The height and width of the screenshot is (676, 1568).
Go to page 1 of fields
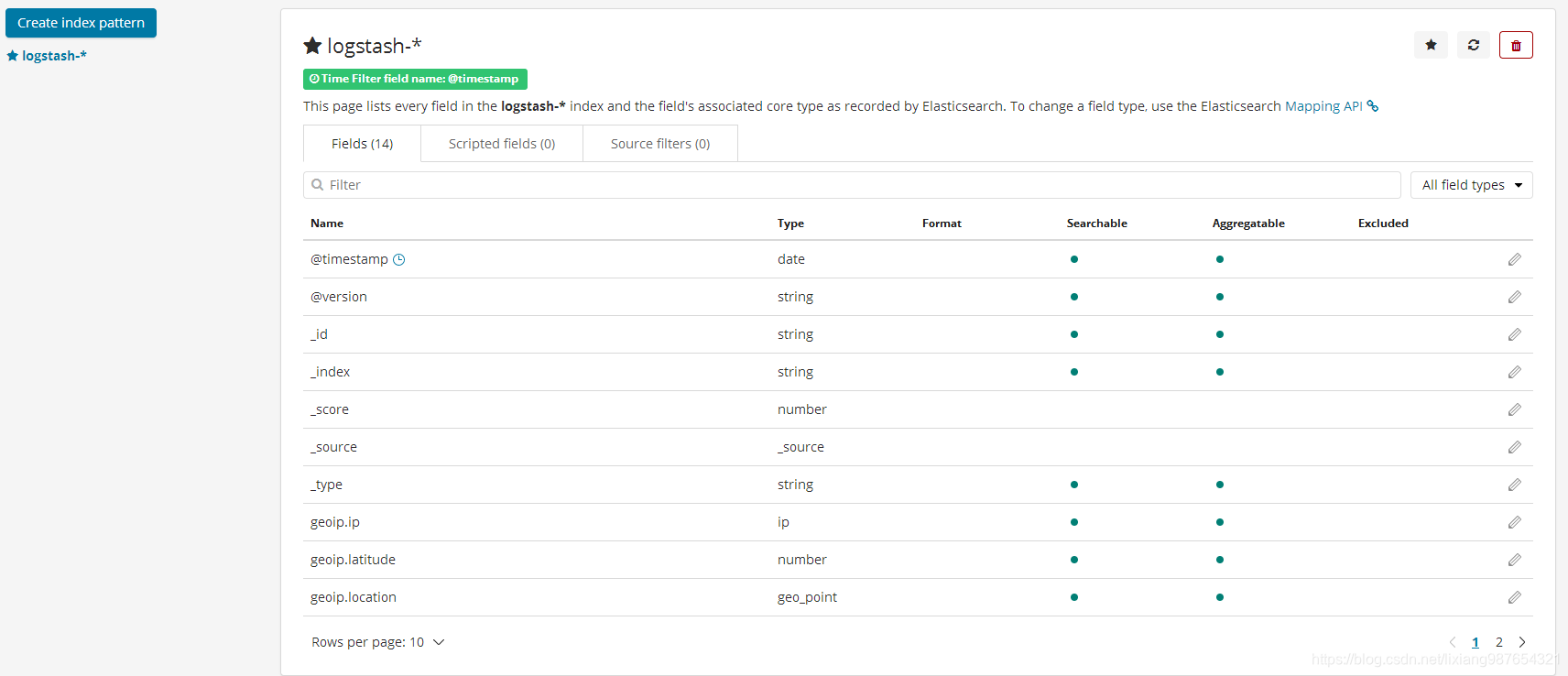[1475, 642]
